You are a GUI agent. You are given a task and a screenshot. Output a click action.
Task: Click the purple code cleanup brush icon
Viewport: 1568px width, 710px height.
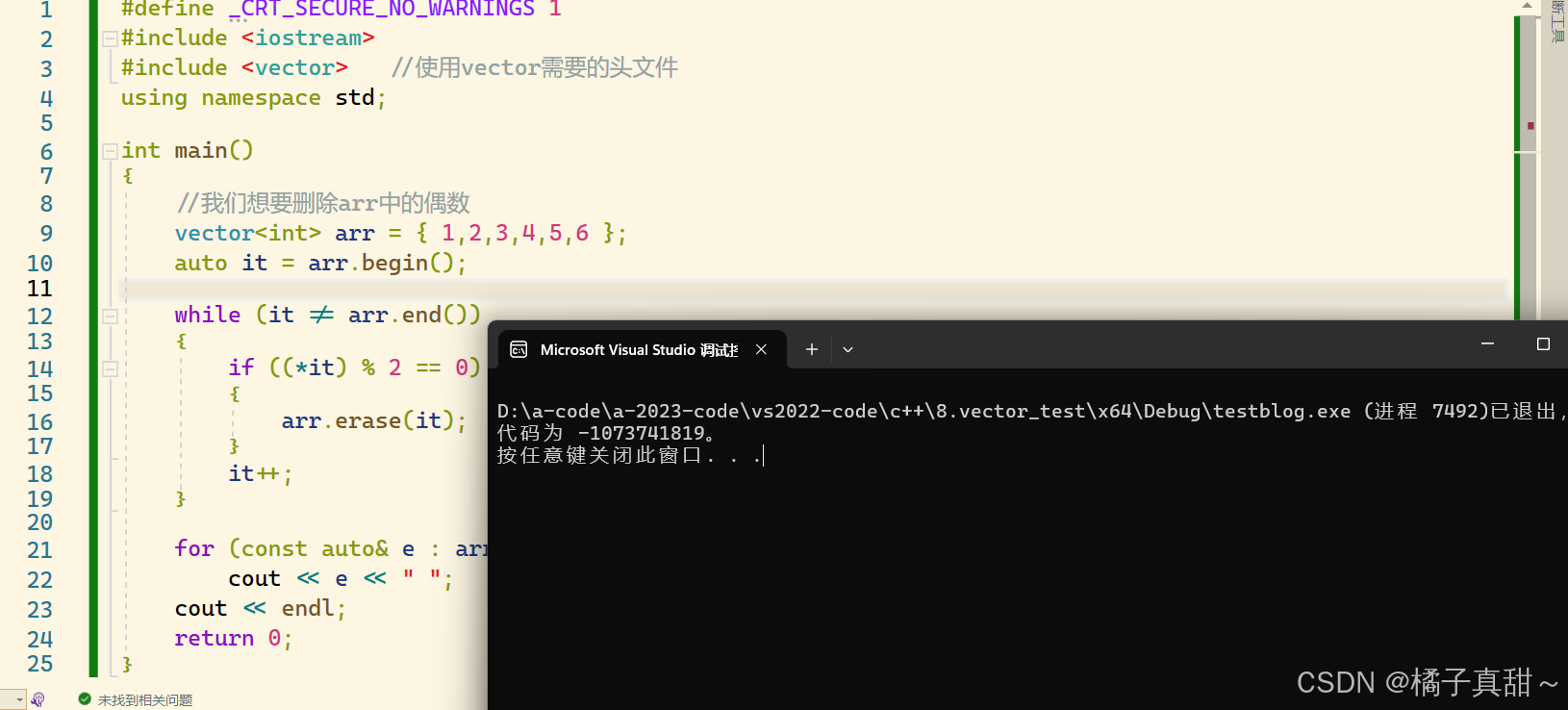[38, 699]
